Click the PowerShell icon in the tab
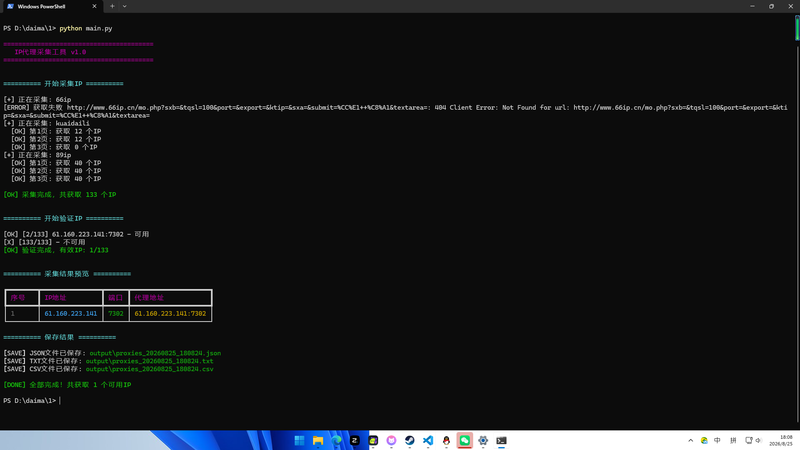This screenshot has width=800, height=450. coord(10,7)
